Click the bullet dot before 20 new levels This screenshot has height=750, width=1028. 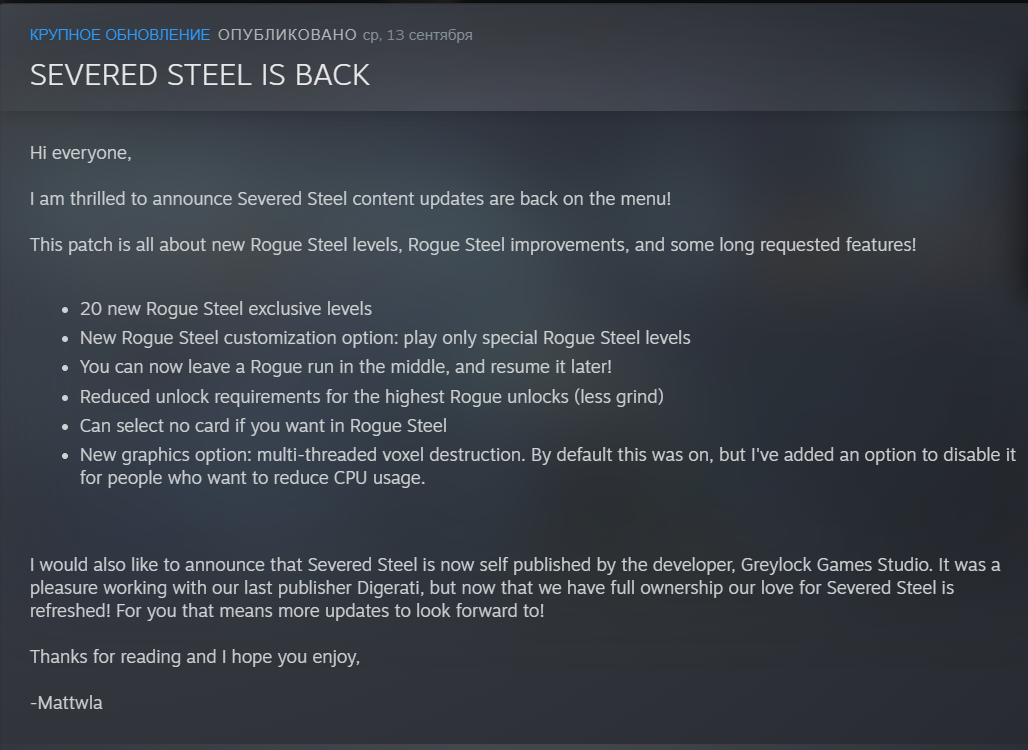tap(65, 309)
